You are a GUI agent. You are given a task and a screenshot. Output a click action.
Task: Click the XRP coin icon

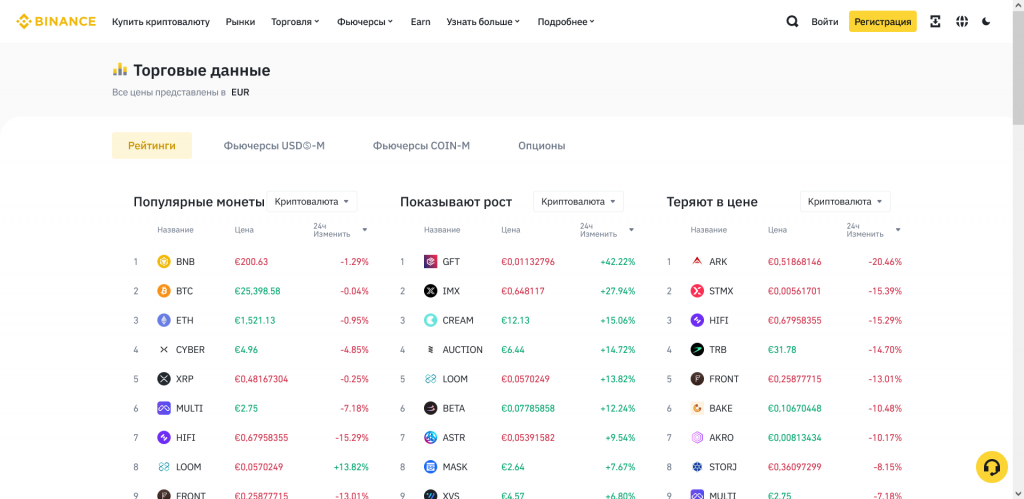click(164, 379)
